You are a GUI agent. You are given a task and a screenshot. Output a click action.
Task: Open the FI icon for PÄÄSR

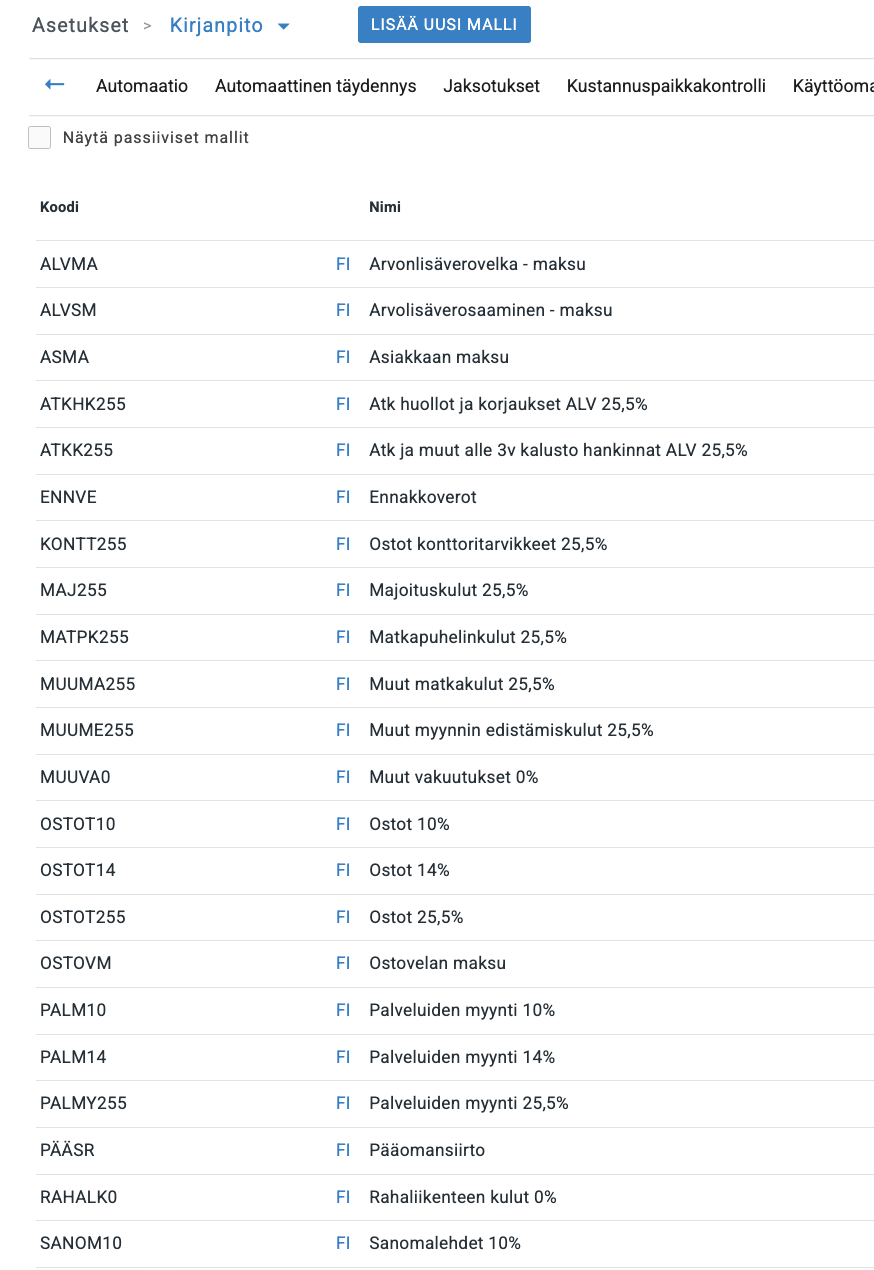(343, 1150)
